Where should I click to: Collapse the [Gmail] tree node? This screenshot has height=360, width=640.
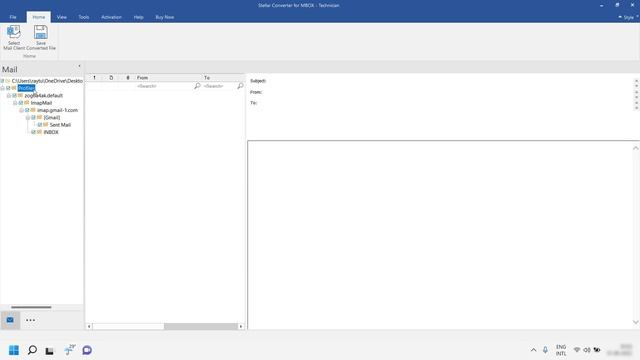click(x=28, y=118)
